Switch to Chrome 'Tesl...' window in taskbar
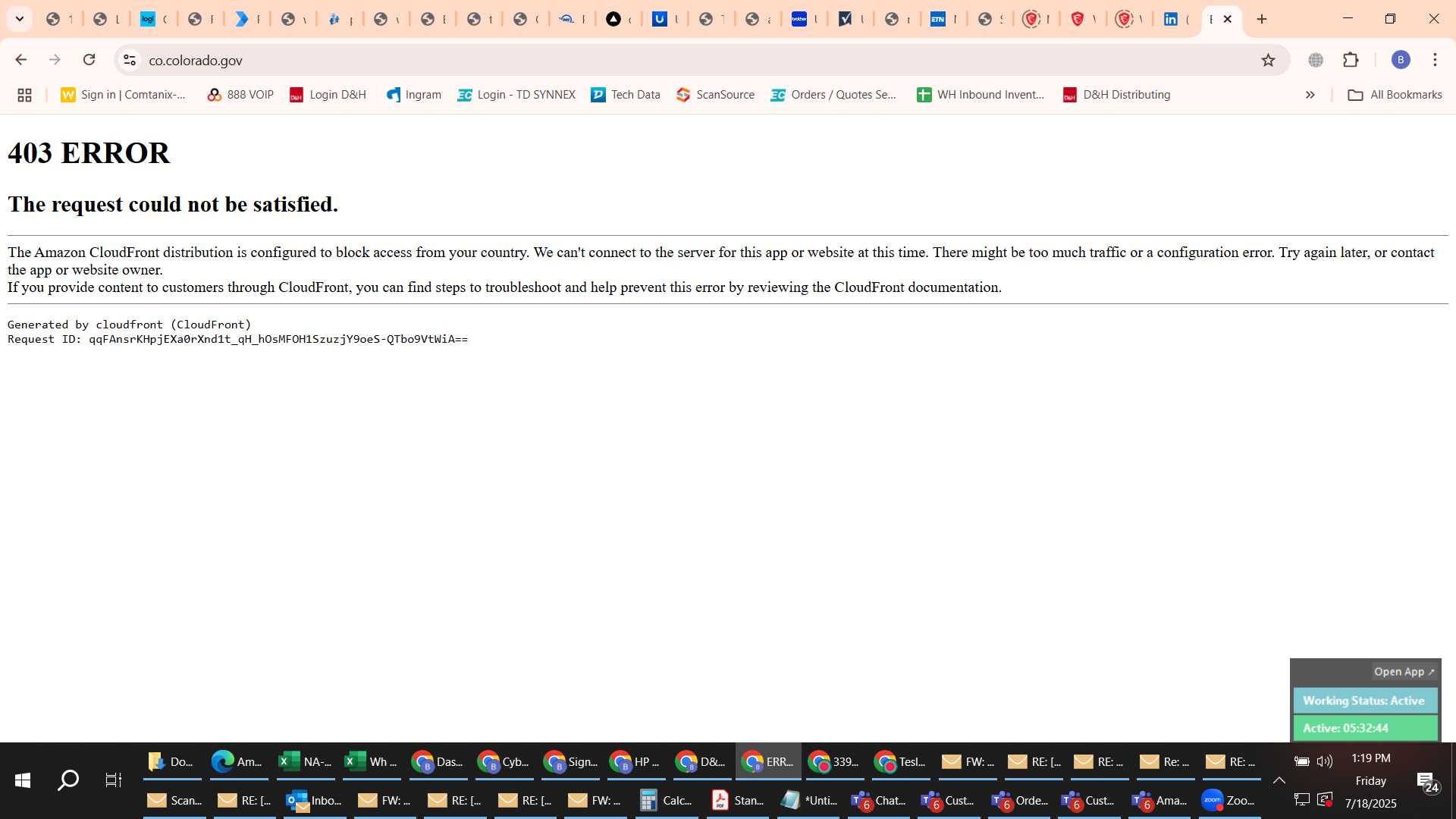This screenshot has width=1456, height=819. point(899,761)
